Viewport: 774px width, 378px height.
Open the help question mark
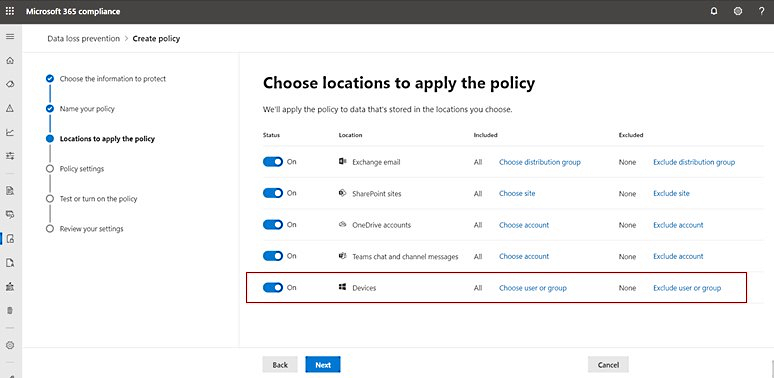(x=762, y=11)
